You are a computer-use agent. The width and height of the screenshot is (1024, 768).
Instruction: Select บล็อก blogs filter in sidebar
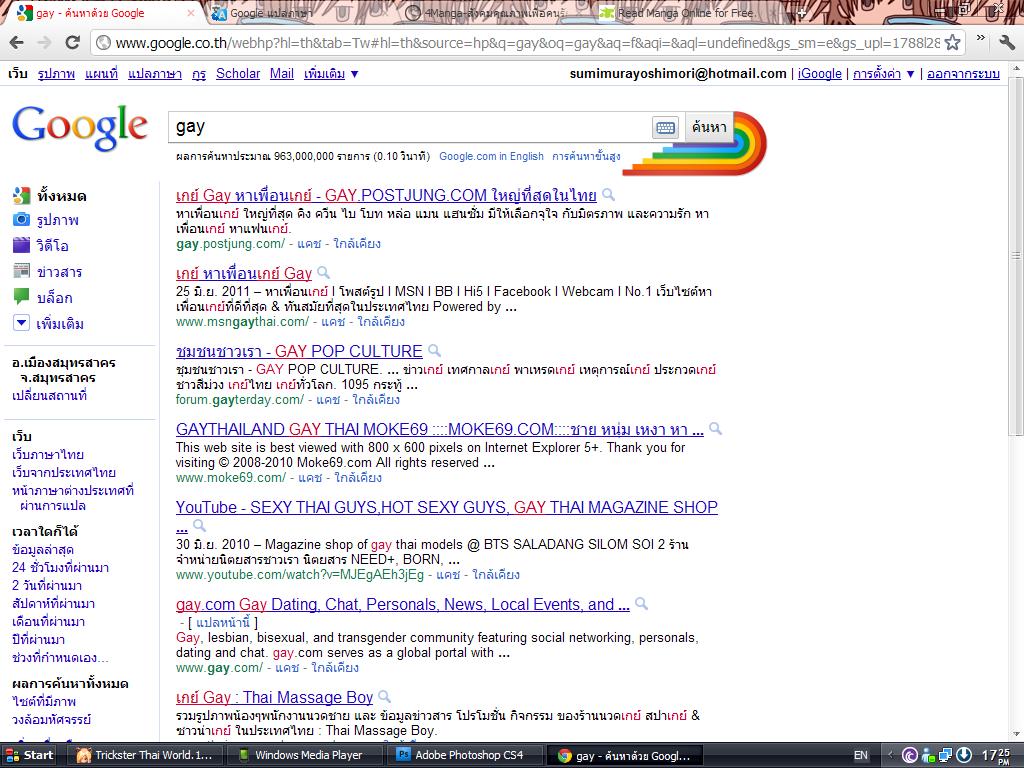click(x=43, y=298)
